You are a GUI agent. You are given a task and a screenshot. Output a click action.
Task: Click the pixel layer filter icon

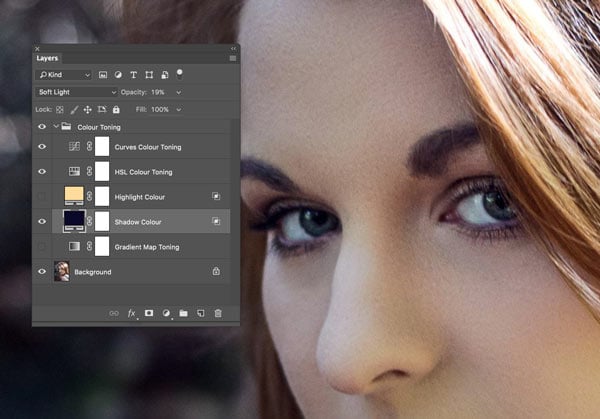[x=103, y=75]
